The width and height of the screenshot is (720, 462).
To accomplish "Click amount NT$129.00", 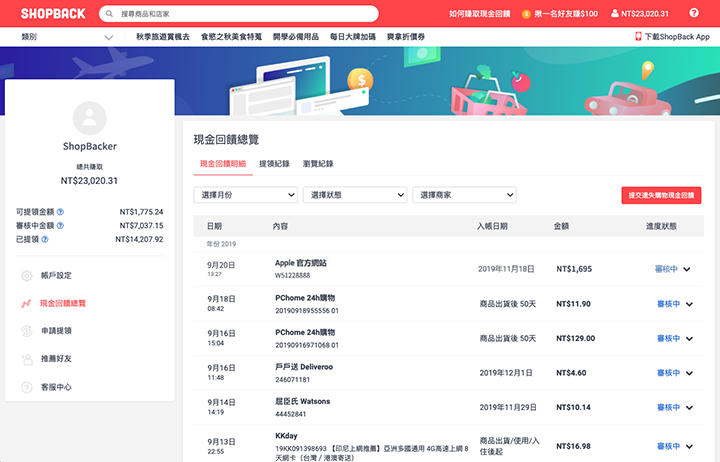I will (x=575, y=338).
